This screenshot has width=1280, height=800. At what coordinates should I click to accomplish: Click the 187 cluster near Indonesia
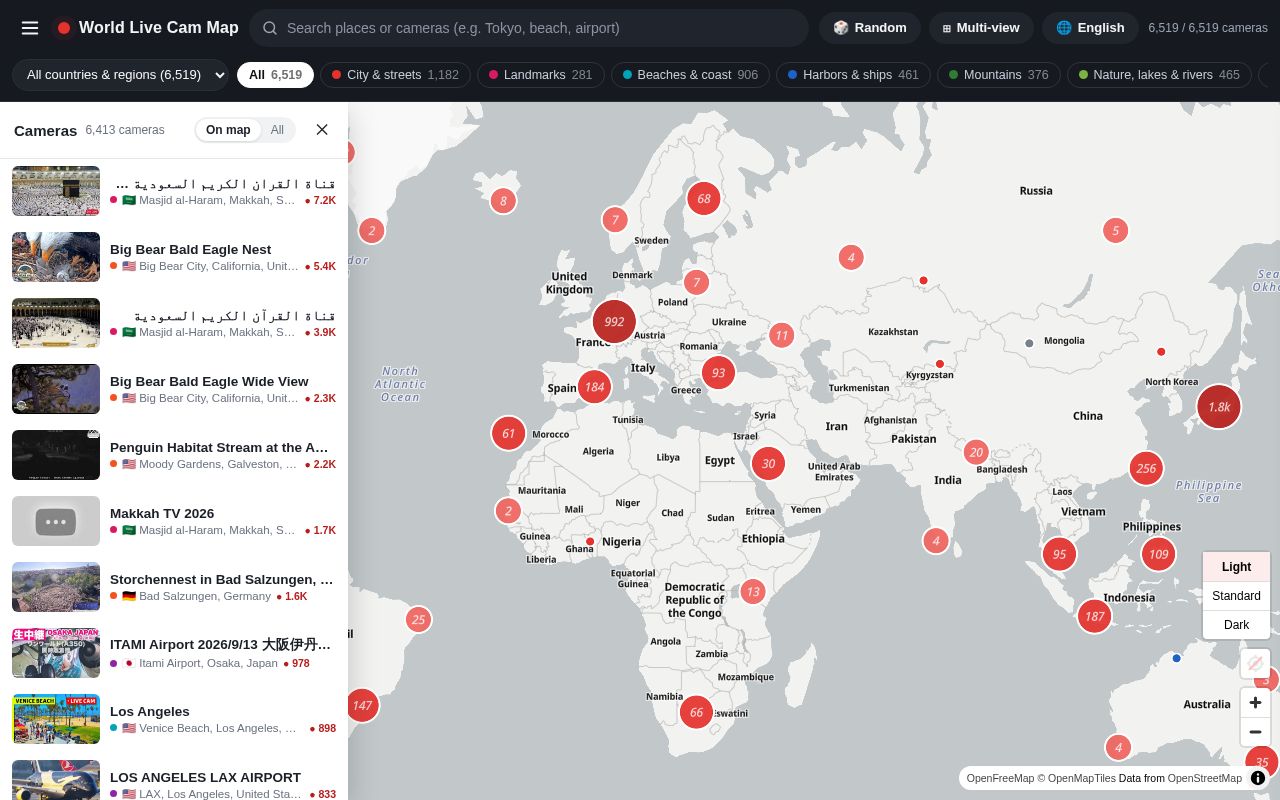click(1094, 616)
